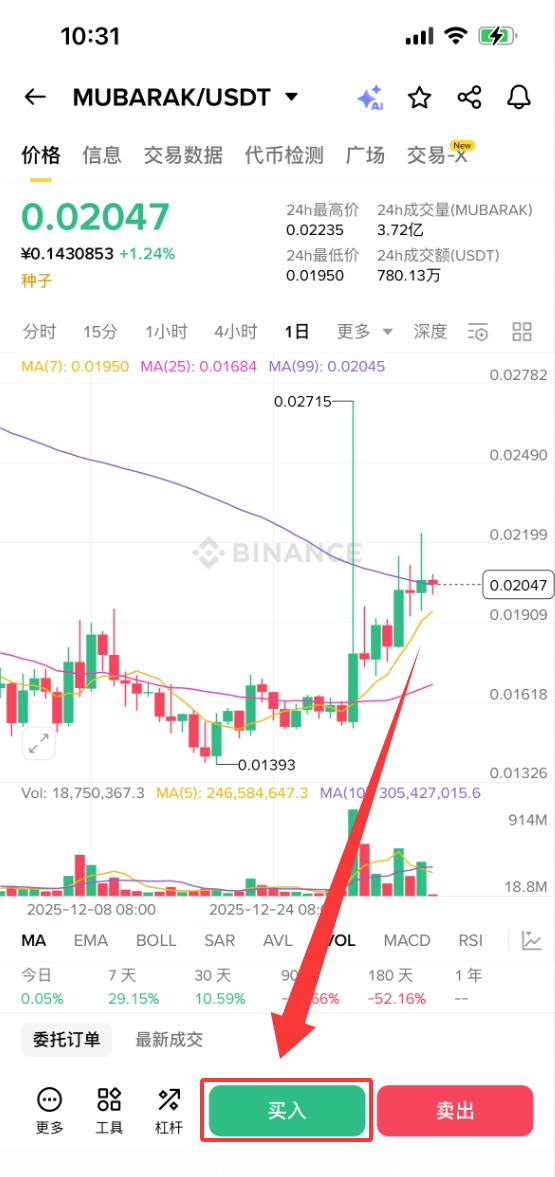555x1177 pixels.
Task: Open the grid layout icon
Action: pyautogui.click(x=521, y=331)
